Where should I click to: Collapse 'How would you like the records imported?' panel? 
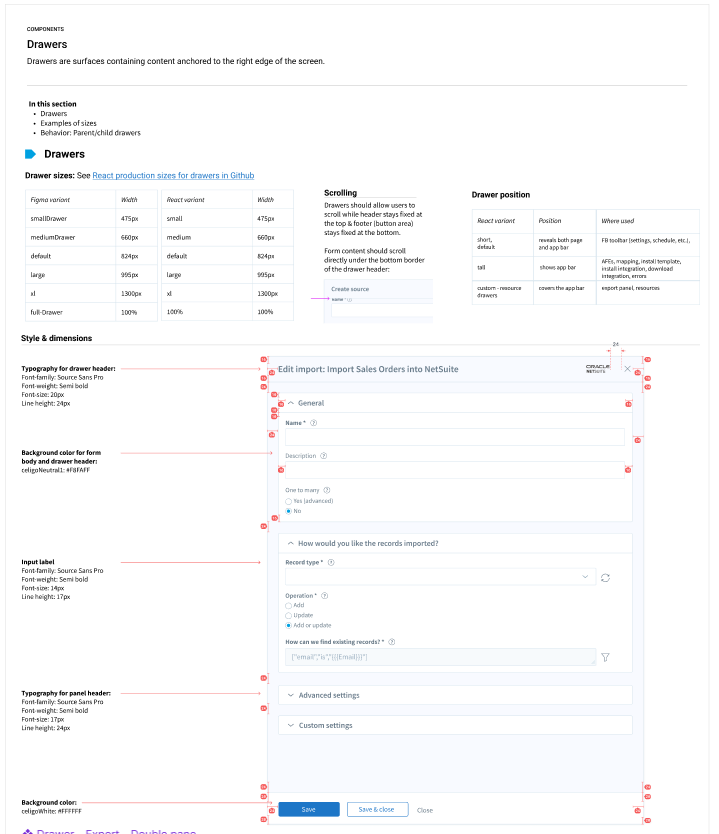[x=290, y=544]
